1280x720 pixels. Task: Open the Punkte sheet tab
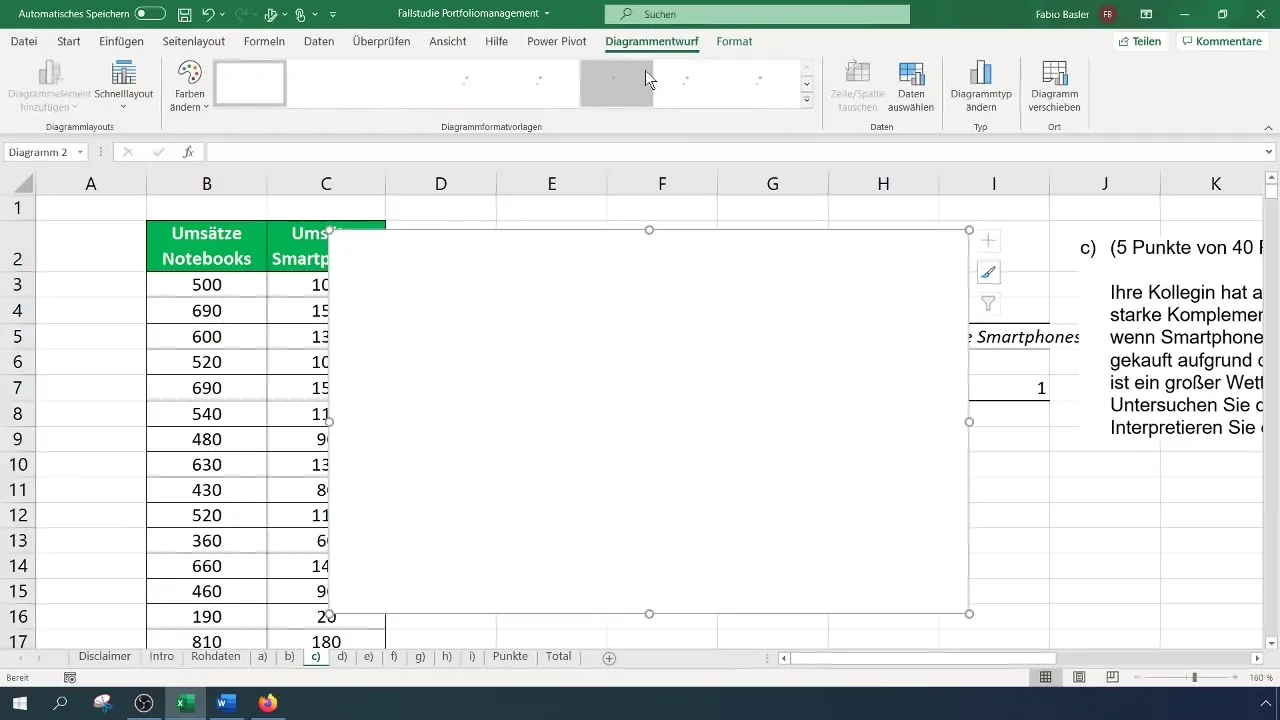(510, 657)
